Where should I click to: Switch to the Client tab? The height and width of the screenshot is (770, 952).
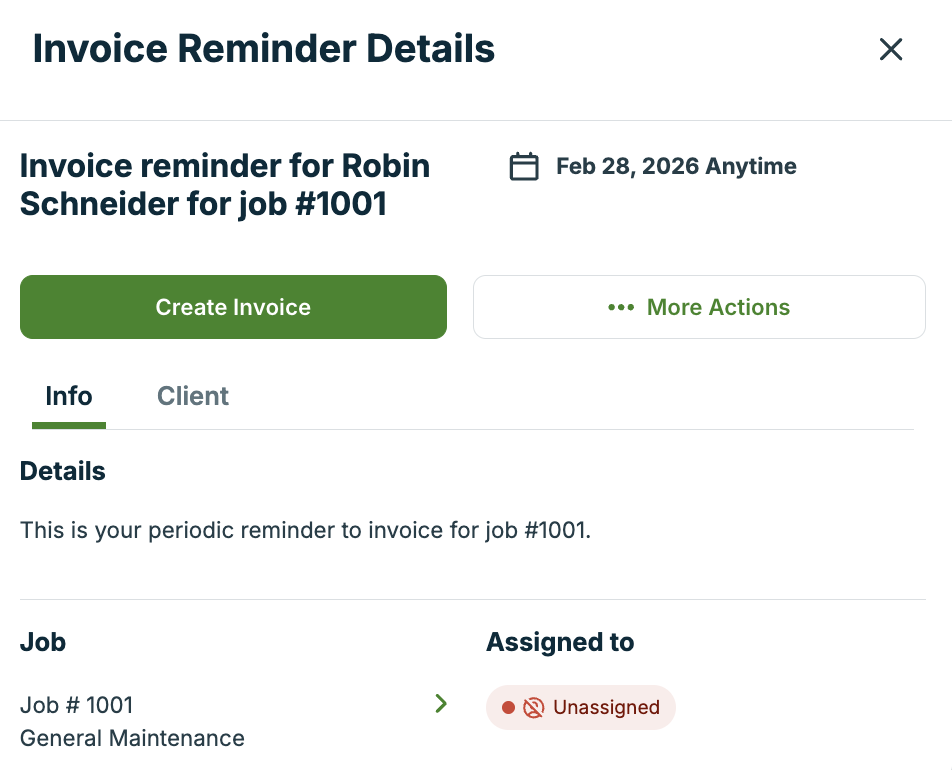[192, 396]
